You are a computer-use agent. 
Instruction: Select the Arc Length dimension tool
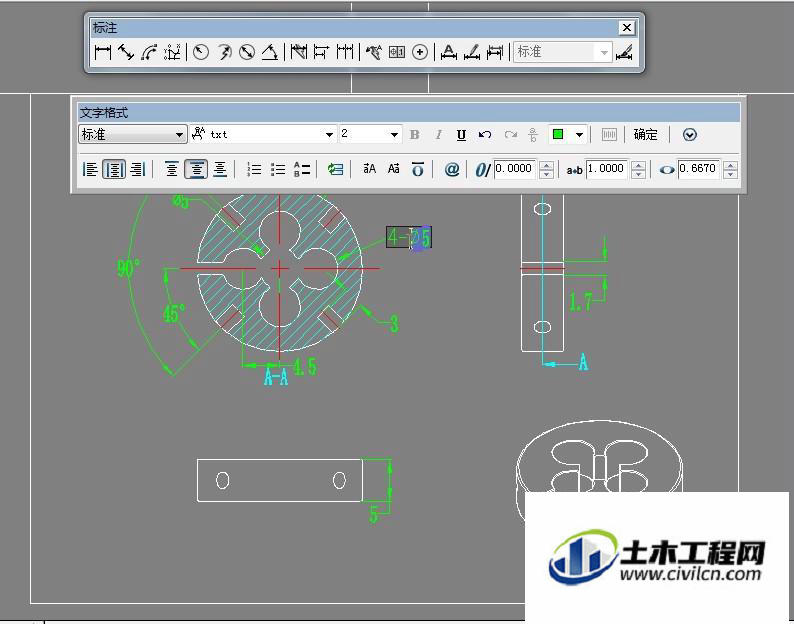[x=149, y=52]
